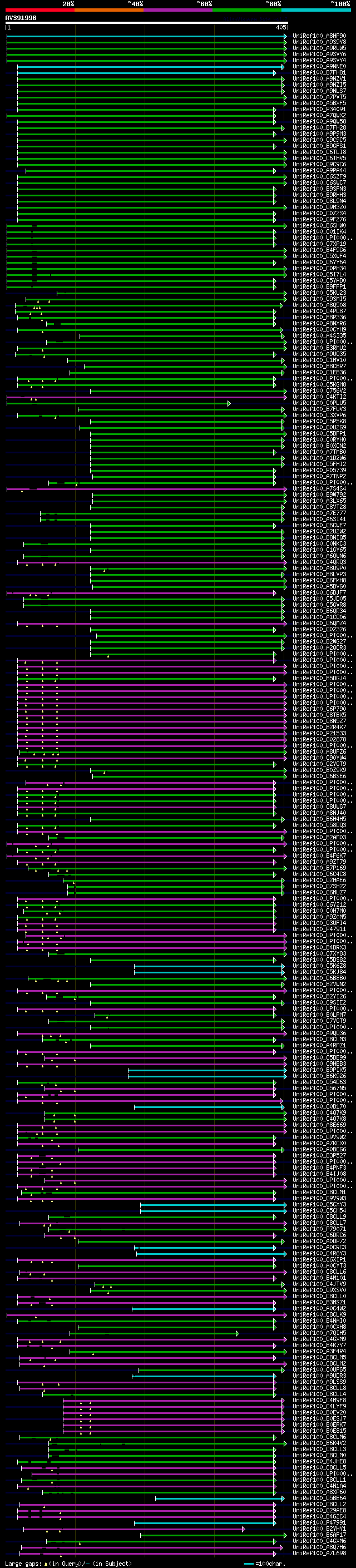View the UniRef100_Q6YY64 hit

[319, 263]
